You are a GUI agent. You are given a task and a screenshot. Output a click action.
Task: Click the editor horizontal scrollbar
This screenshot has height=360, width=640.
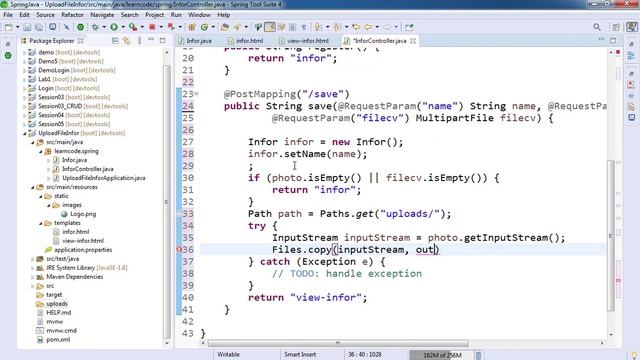click(x=338, y=343)
